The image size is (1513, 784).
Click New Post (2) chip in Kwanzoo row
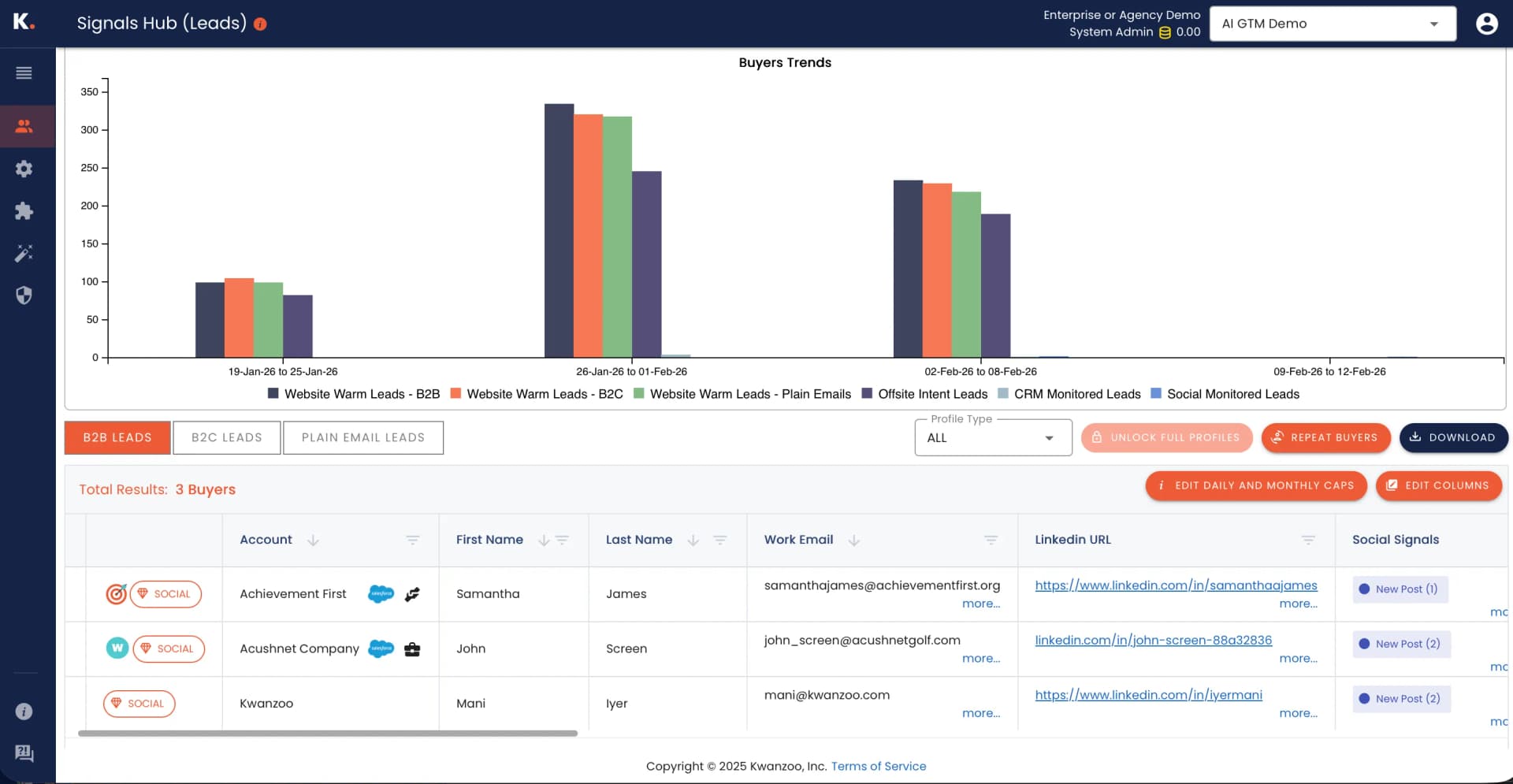click(1402, 699)
